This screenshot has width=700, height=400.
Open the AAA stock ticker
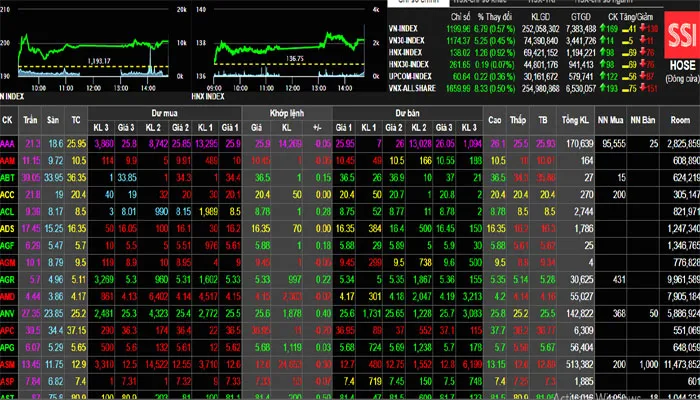coord(9,146)
